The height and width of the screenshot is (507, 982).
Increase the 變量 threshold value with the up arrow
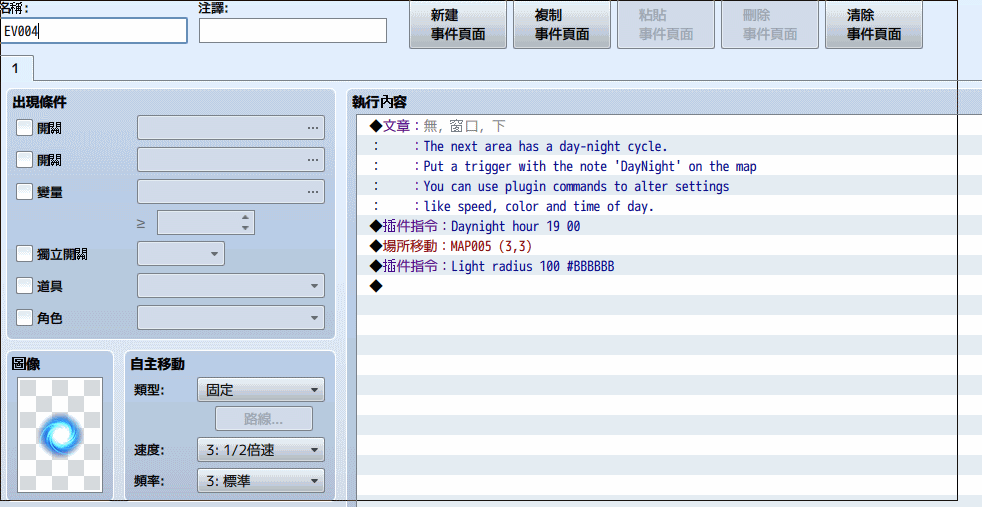point(246,217)
